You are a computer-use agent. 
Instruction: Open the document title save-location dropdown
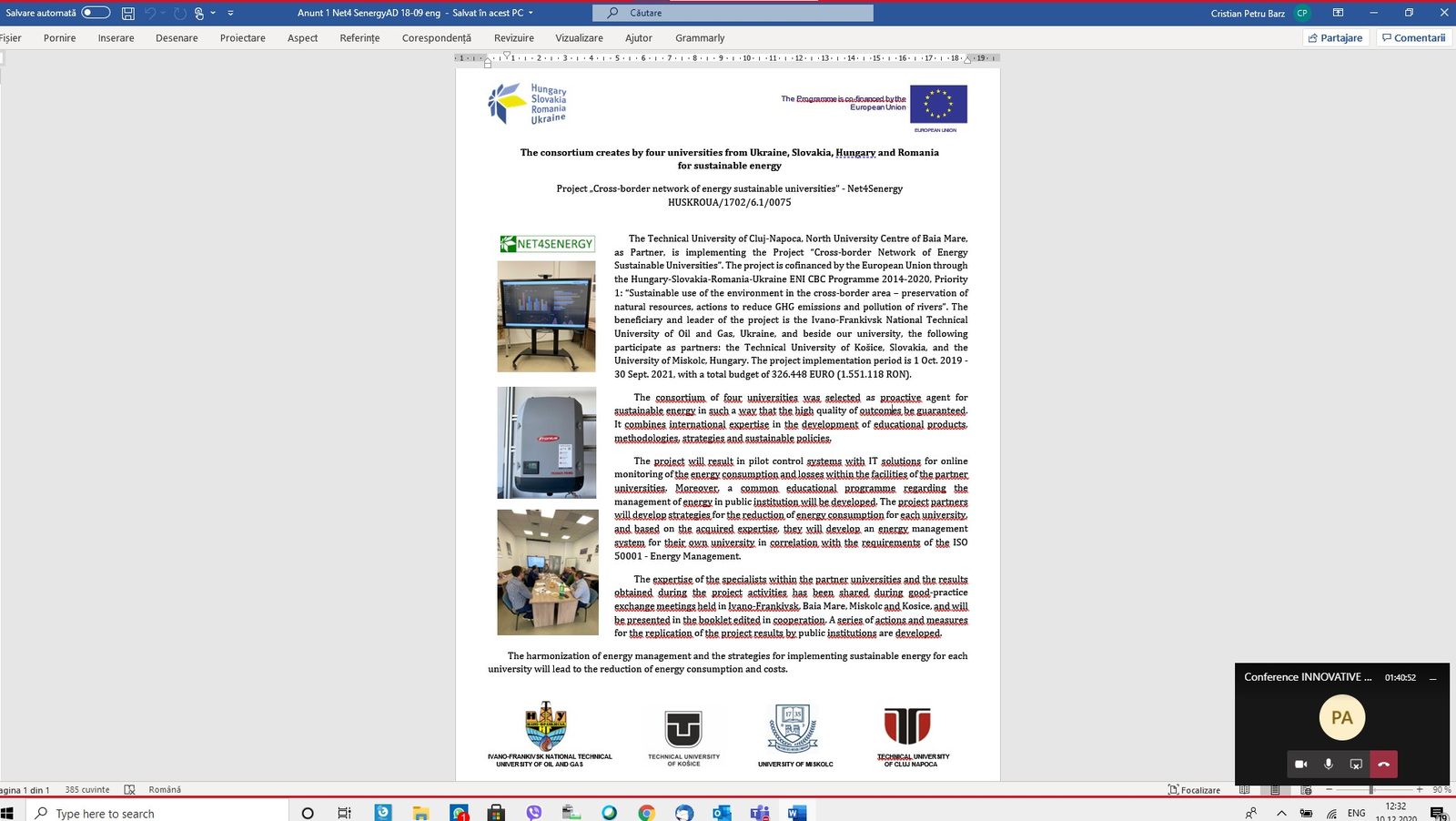(x=531, y=13)
